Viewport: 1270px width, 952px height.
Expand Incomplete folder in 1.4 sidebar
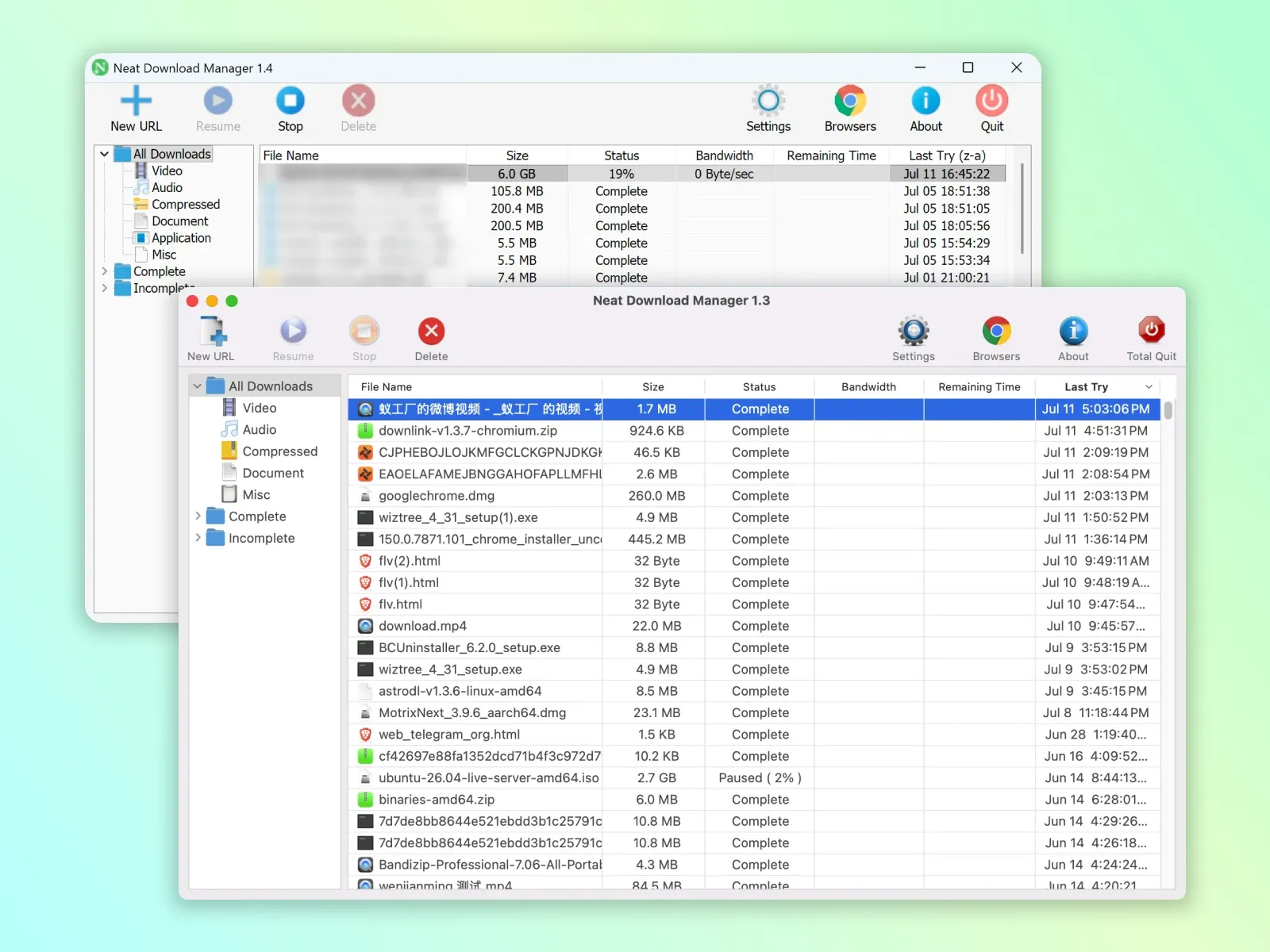pyautogui.click(x=104, y=288)
